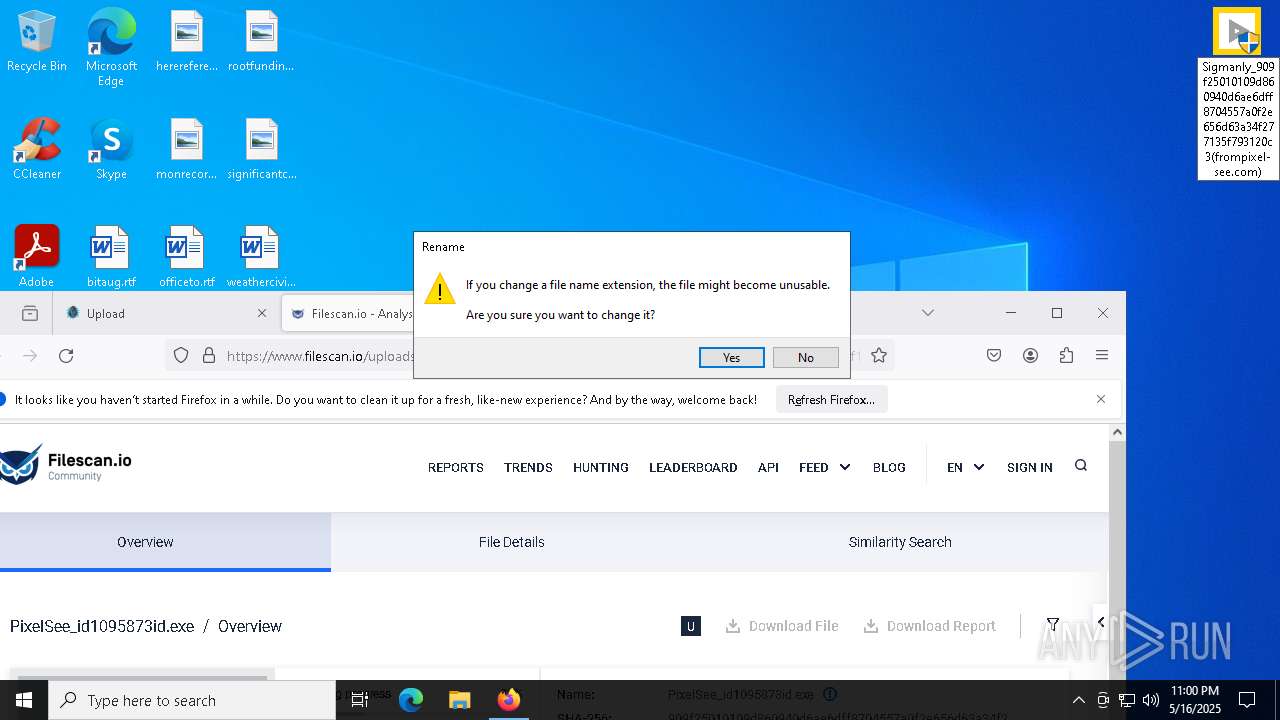The height and width of the screenshot is (720, 1280).
Task: Select the significantc image file icon
Action: [x=261, y=149]
